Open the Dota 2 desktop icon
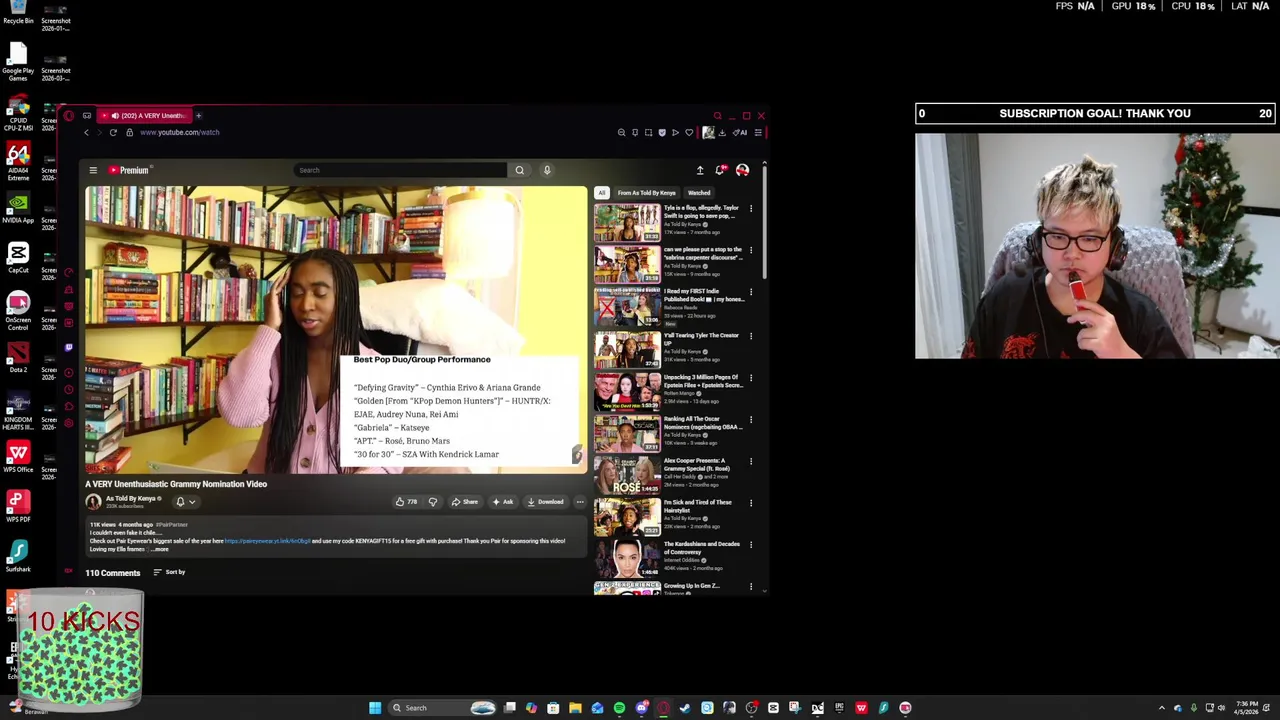The width and height of the screenshot is (1280, 720). (x=18, y=358)
